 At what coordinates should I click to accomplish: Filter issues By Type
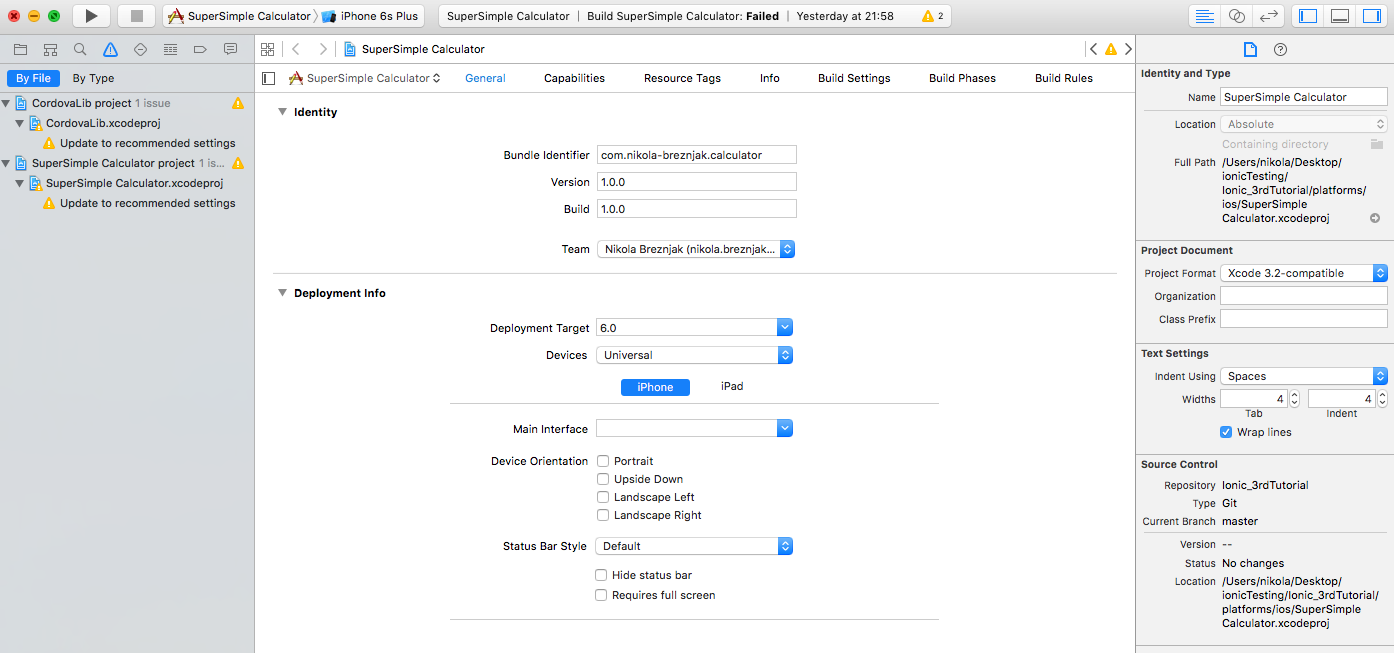93,78
